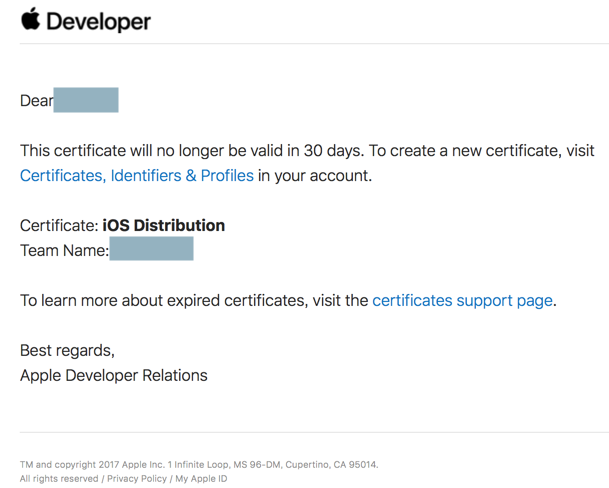The image size is (609, 488).
Task: Click the All rights reserved text
Action: tap(59, 479)
